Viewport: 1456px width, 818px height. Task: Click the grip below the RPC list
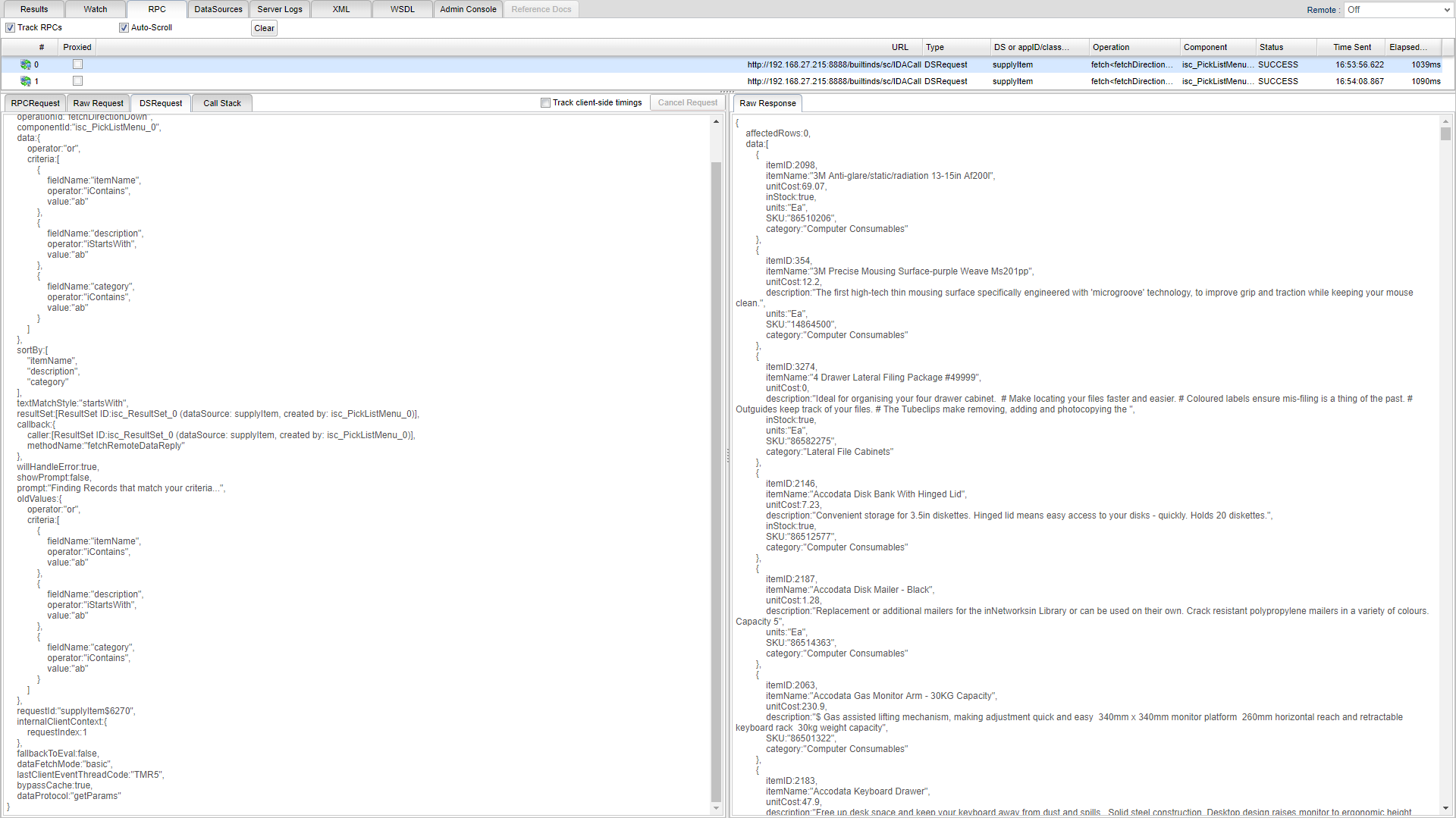(727, 92)
